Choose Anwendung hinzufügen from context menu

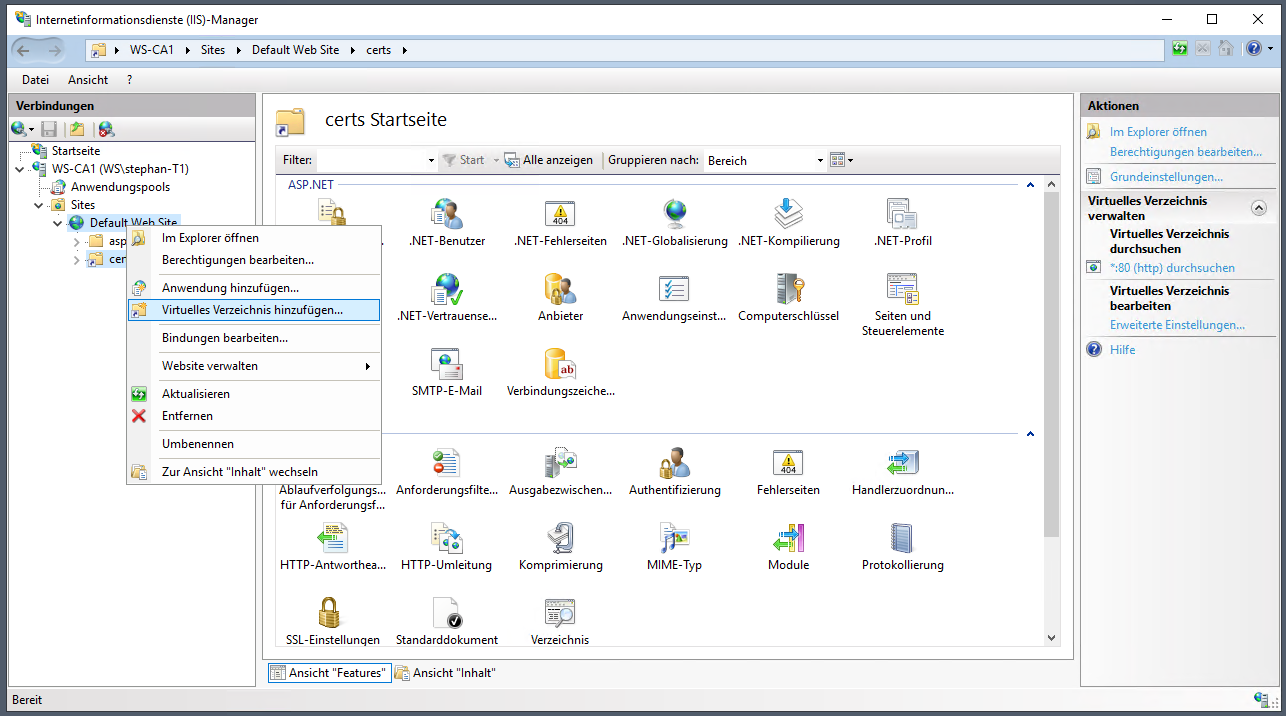[254, 288]
